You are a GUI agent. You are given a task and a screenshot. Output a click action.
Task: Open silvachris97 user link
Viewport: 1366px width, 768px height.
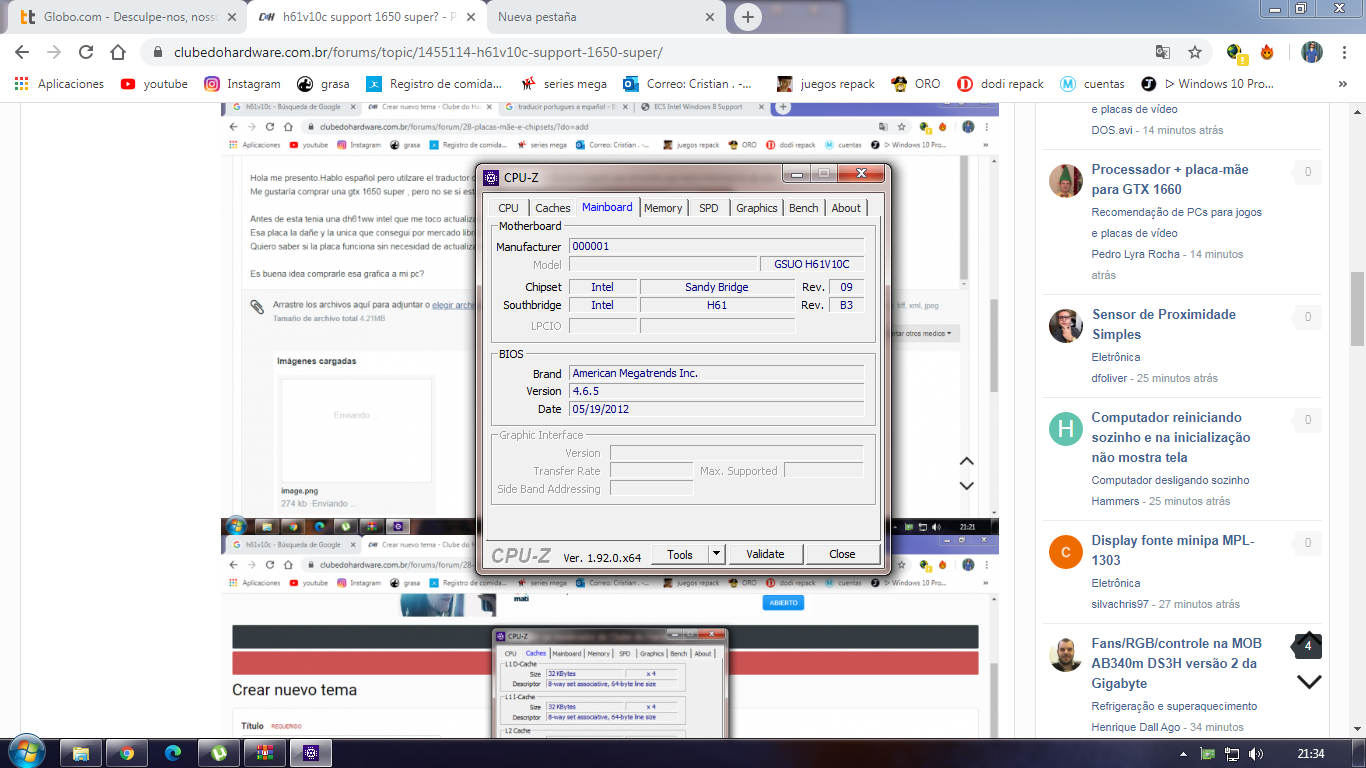tap(1120, 604)
